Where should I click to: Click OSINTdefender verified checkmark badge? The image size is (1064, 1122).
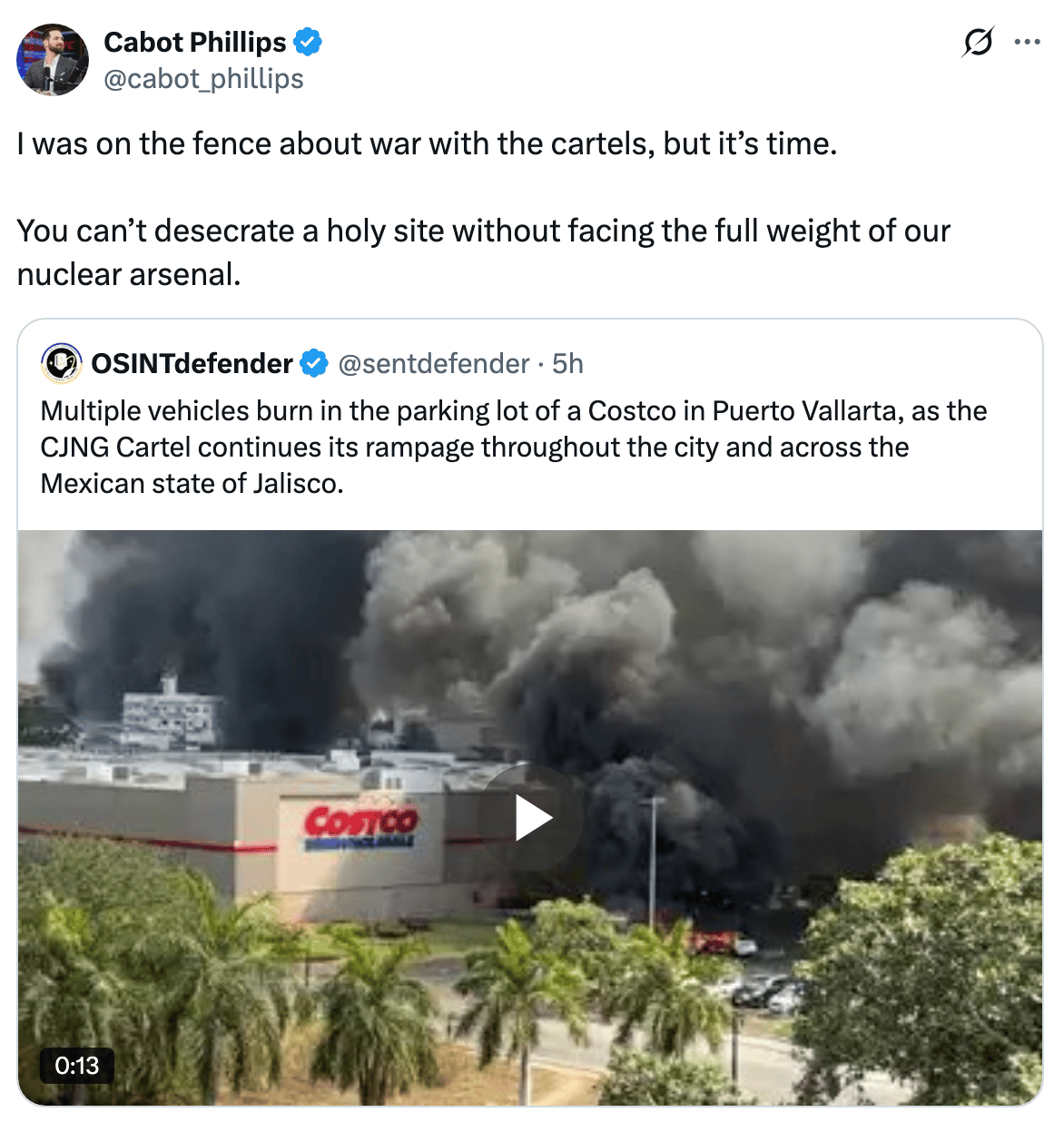pos(314,364)
